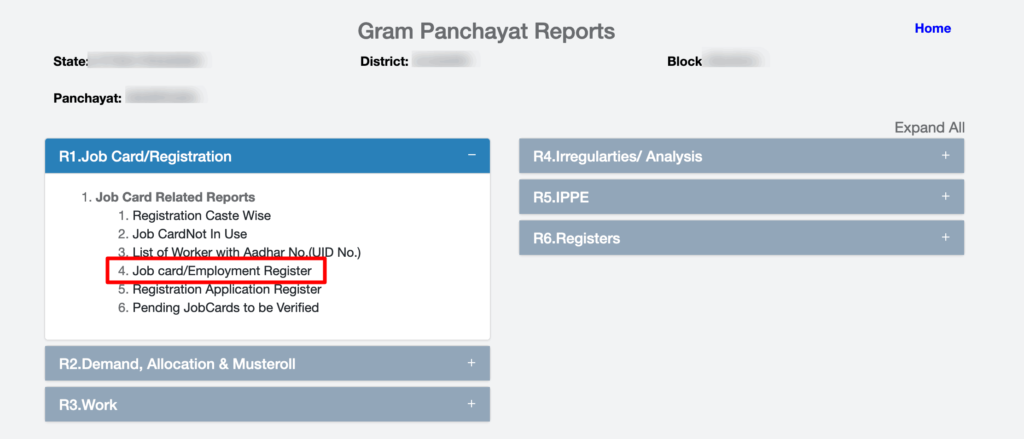Open List of Worker with Aadhar No. report
This screenshot has height=439, width=1024.
[x=246, y=252]
